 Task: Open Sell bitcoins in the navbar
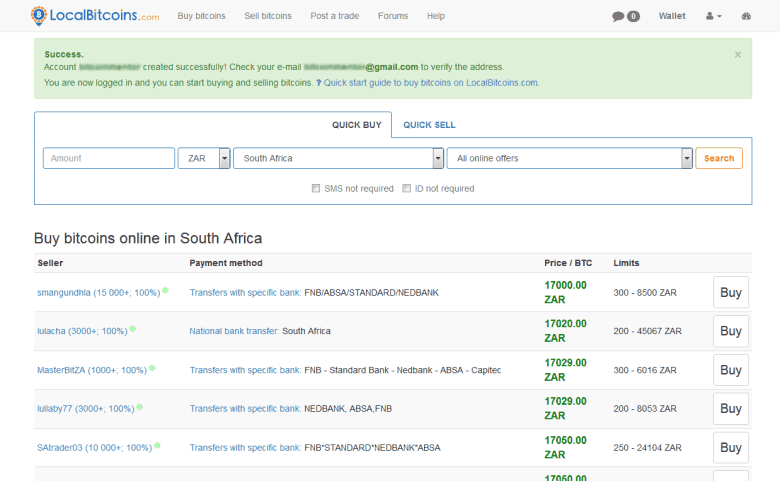(x=268, y=16)
